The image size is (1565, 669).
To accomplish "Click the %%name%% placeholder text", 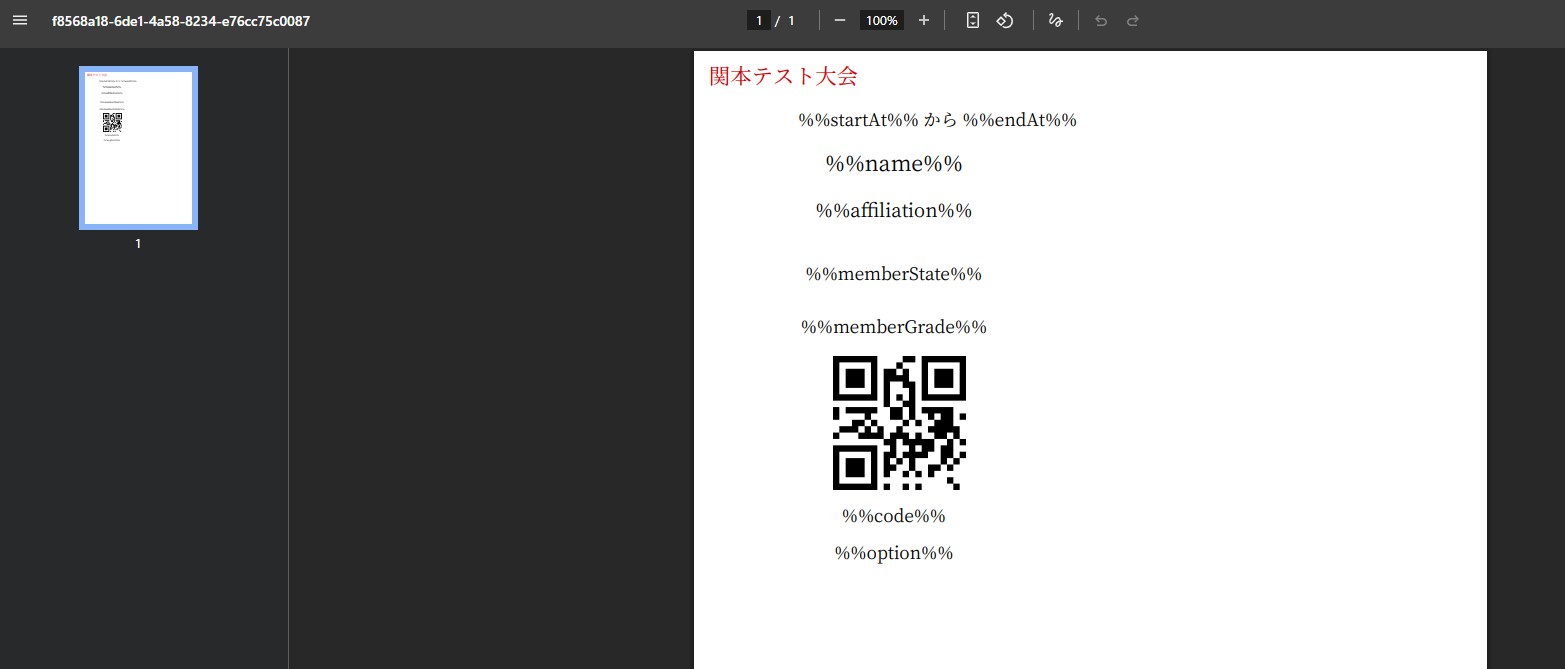I will 893,164.
